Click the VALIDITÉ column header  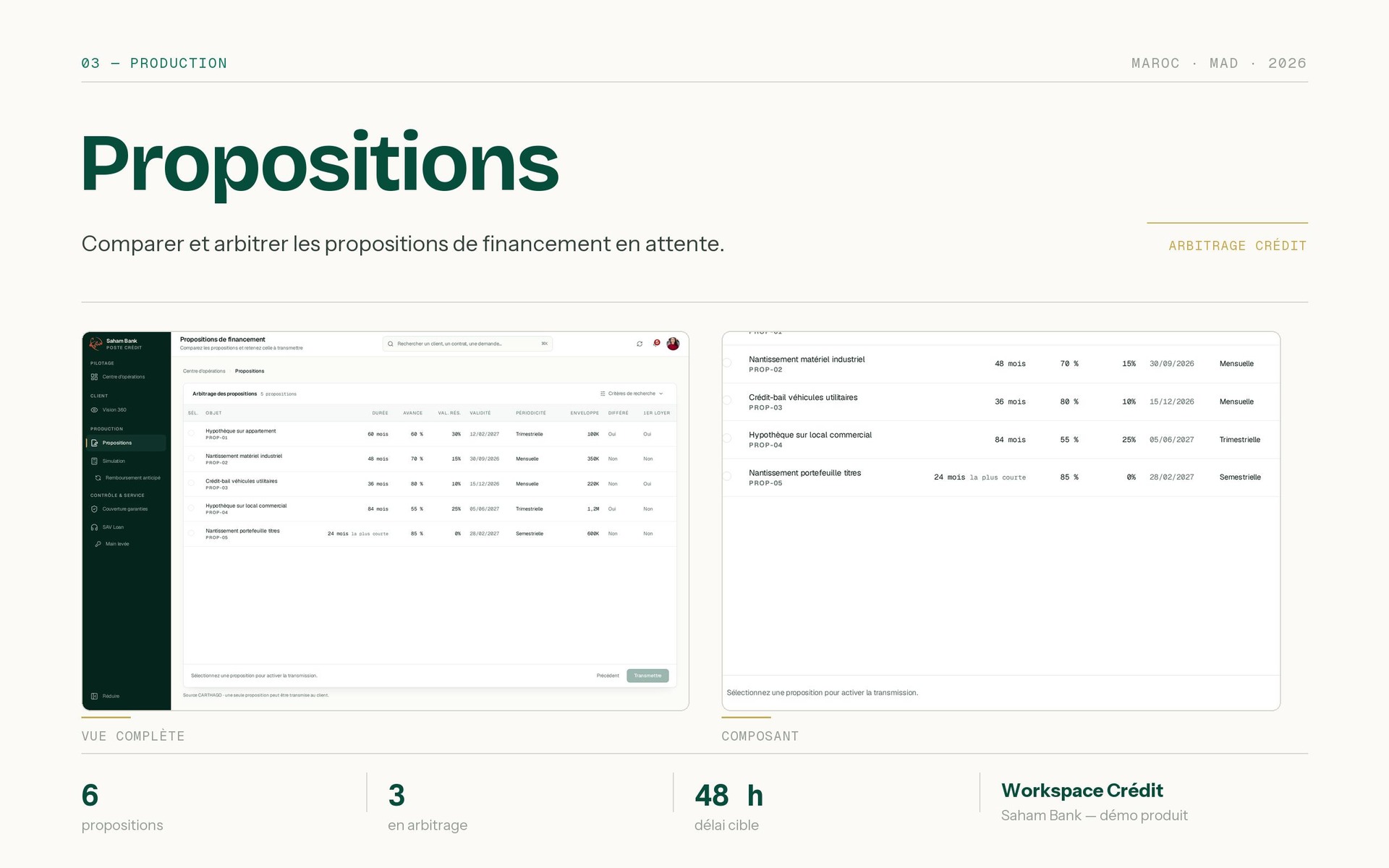point(480,413)
